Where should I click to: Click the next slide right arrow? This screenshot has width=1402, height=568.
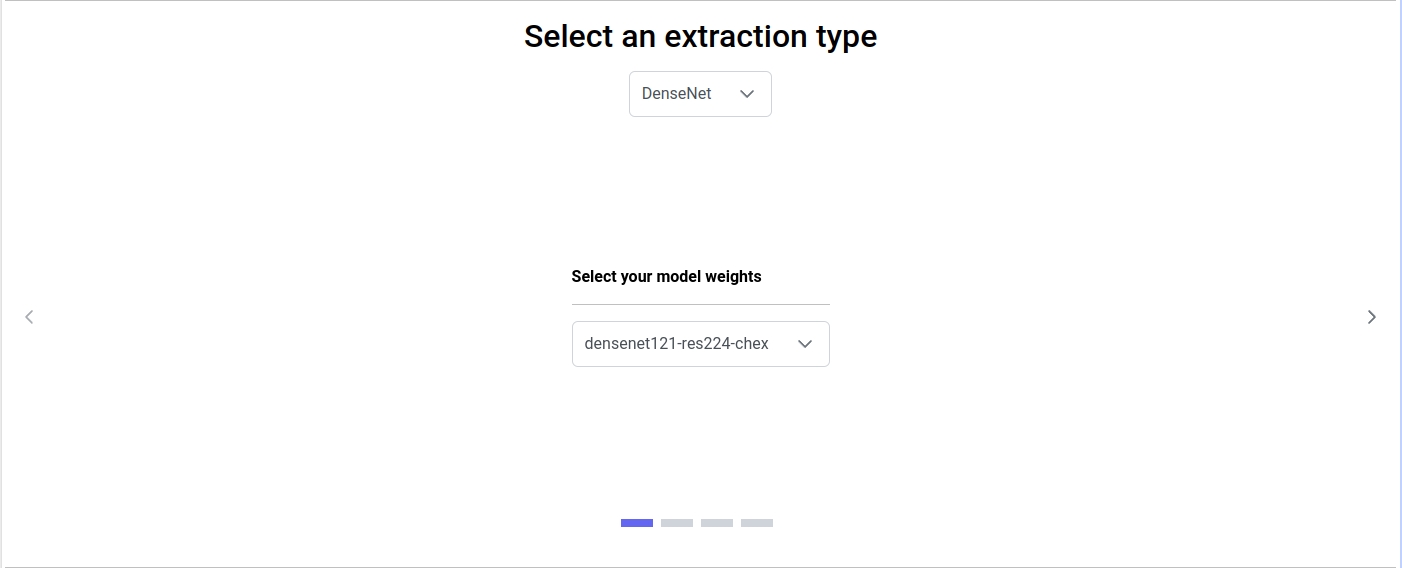[x=1372, y=317]
